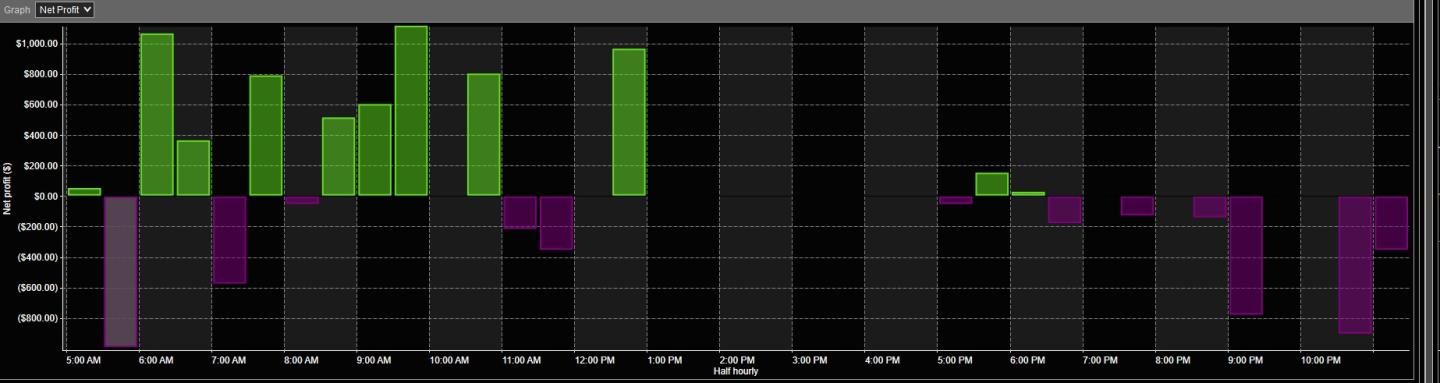
Task: Click the 9:00 PM x-axis label
Action: click(1246, 359)
